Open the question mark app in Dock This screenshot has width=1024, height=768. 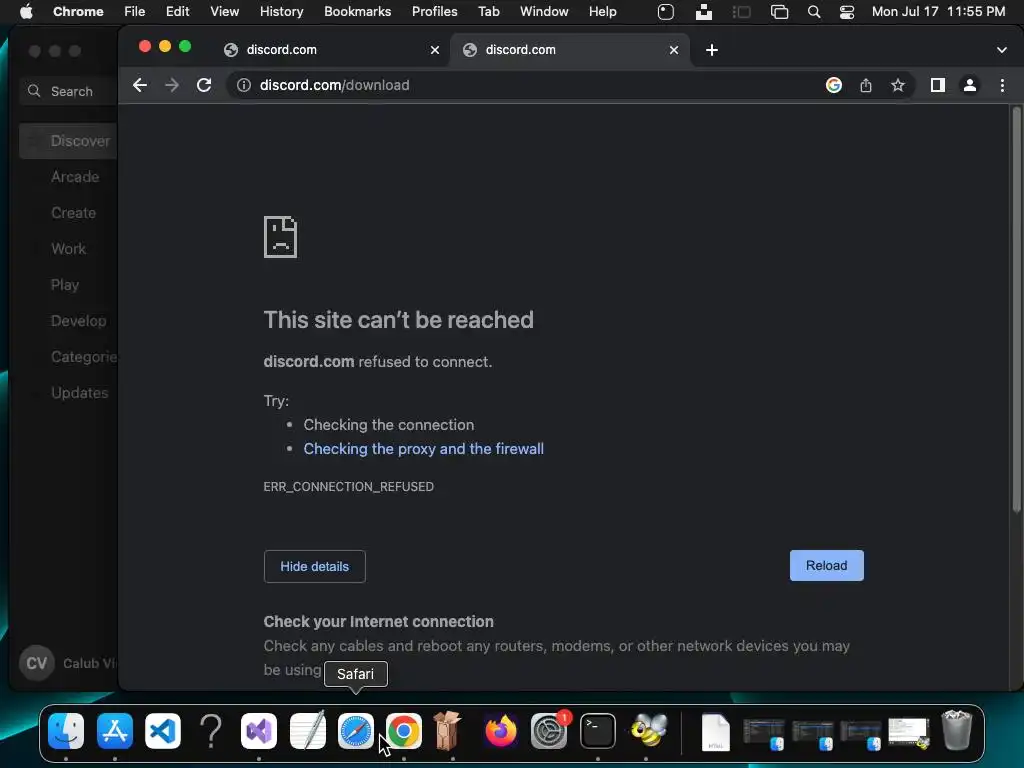coord(211,731)
